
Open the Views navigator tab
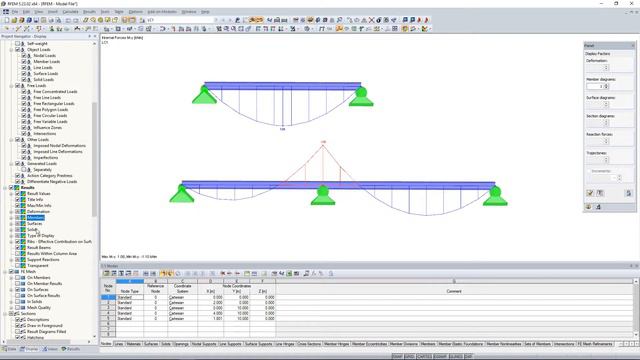50,349
